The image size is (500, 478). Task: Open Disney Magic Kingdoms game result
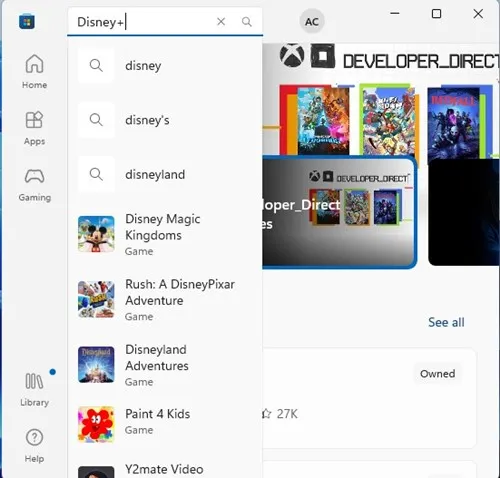click(x=165, y=234)
